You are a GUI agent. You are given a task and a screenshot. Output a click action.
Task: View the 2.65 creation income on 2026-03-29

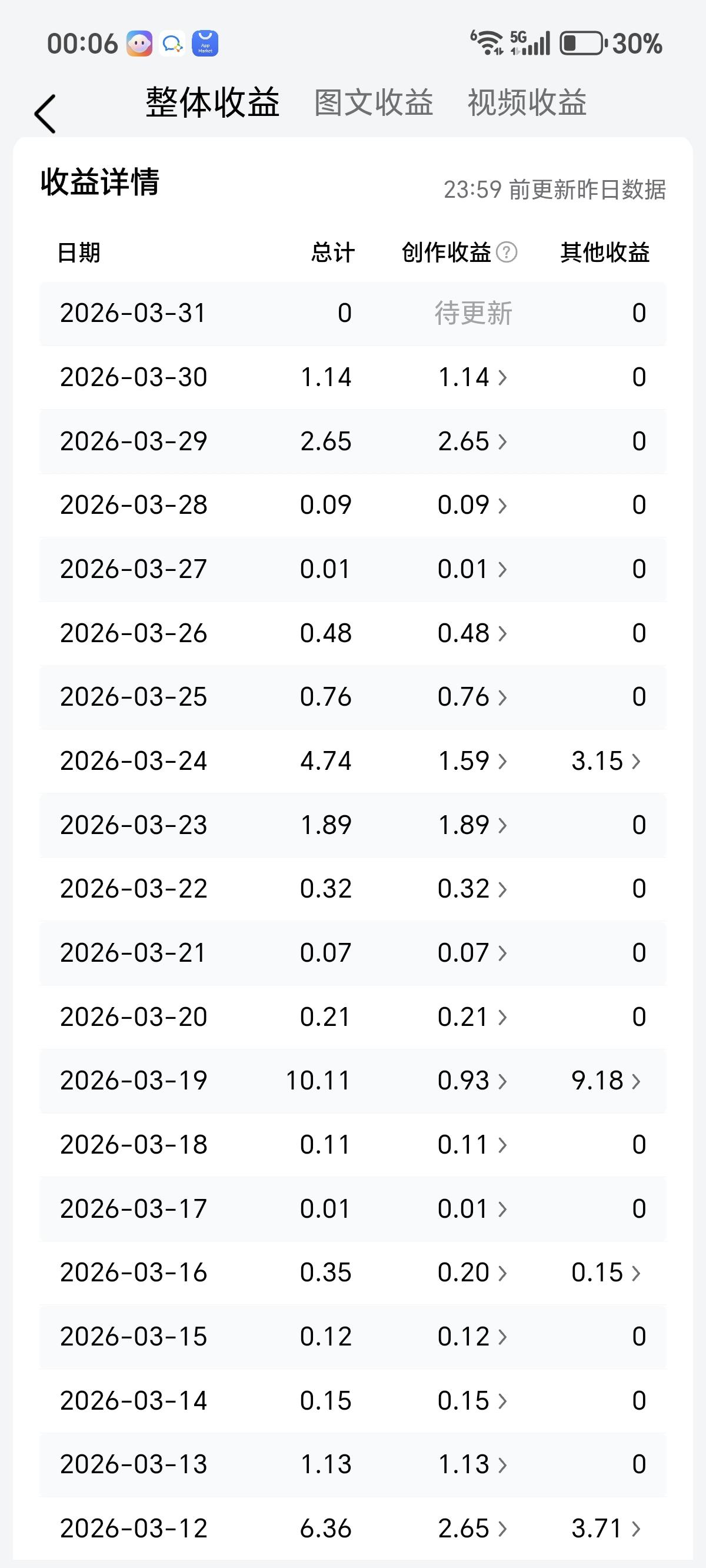point(473,441)
